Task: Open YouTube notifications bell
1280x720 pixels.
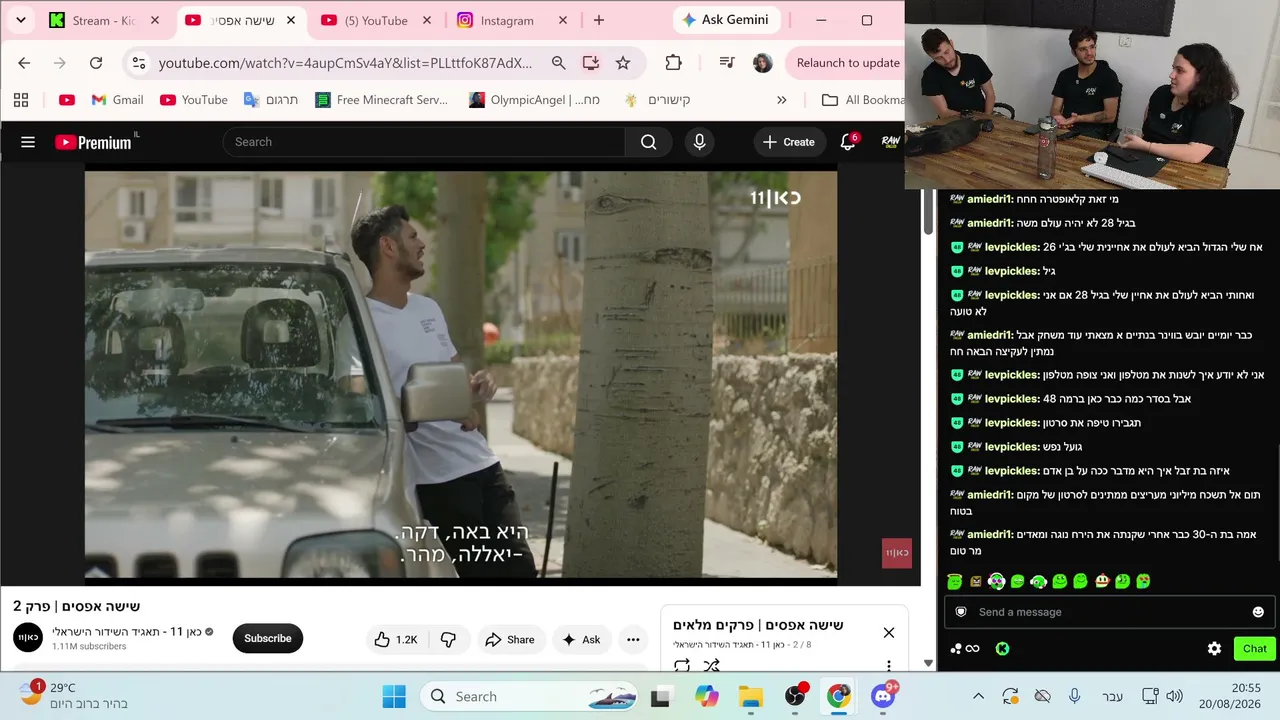Action: [848, 142]
